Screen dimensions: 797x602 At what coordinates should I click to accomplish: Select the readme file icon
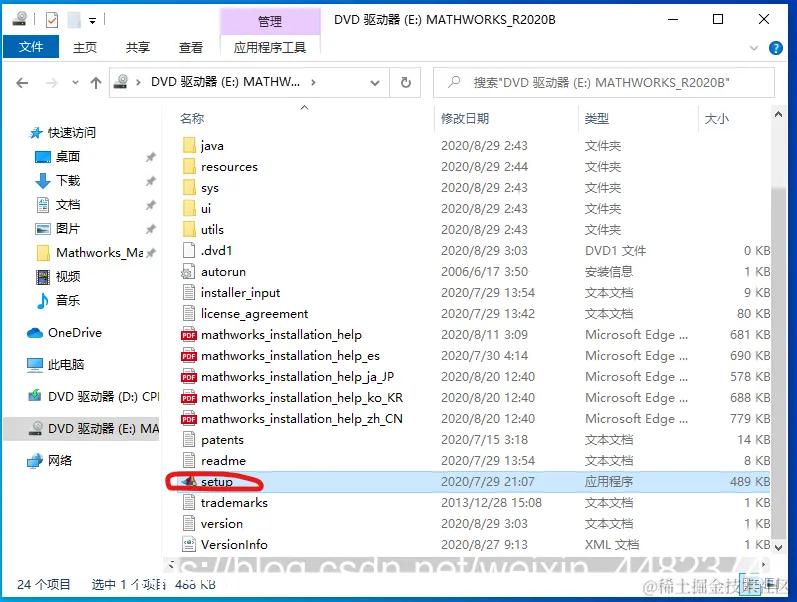[x=189, y=461]
